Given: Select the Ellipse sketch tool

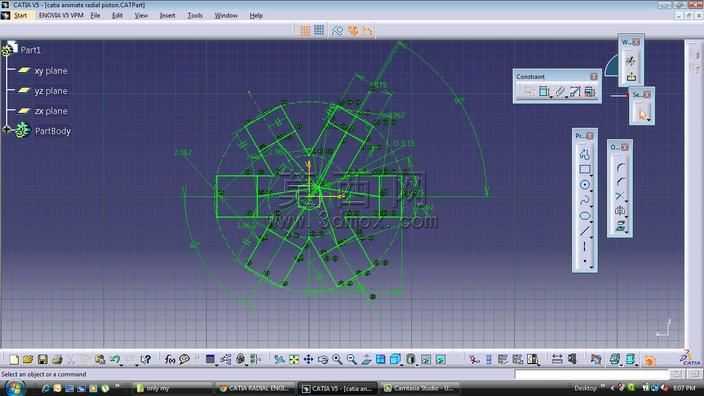Looking at the screenshot, I should (584, 216).
